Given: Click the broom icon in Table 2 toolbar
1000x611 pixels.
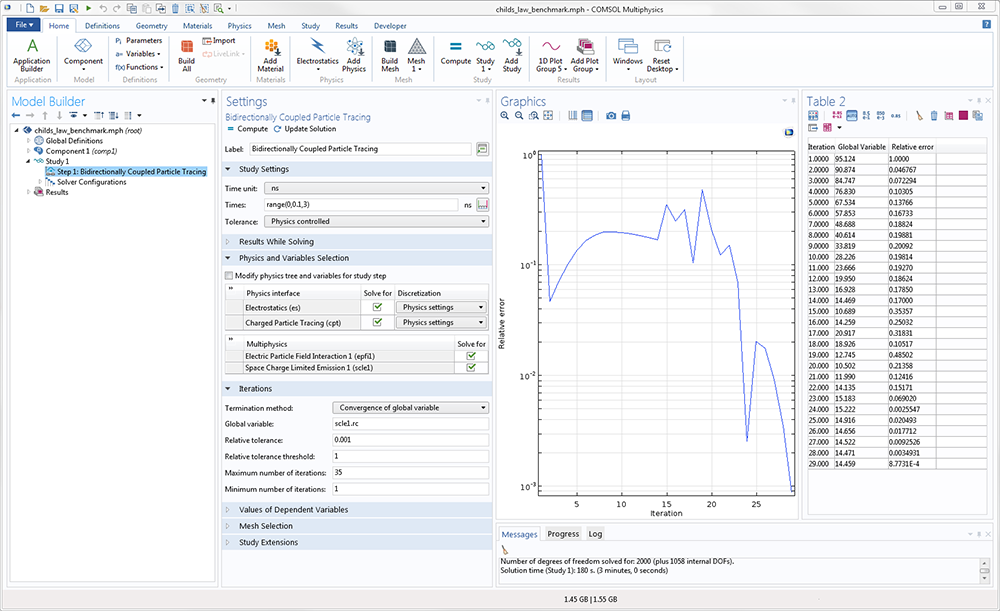Looking at the screenshot, I should pos(919,116).
